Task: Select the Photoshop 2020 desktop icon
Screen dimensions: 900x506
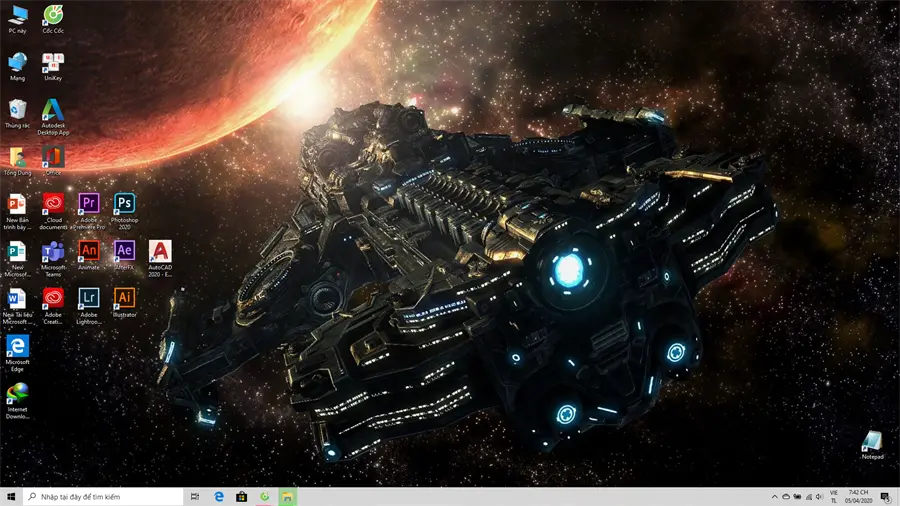Action: coord(124,211)
